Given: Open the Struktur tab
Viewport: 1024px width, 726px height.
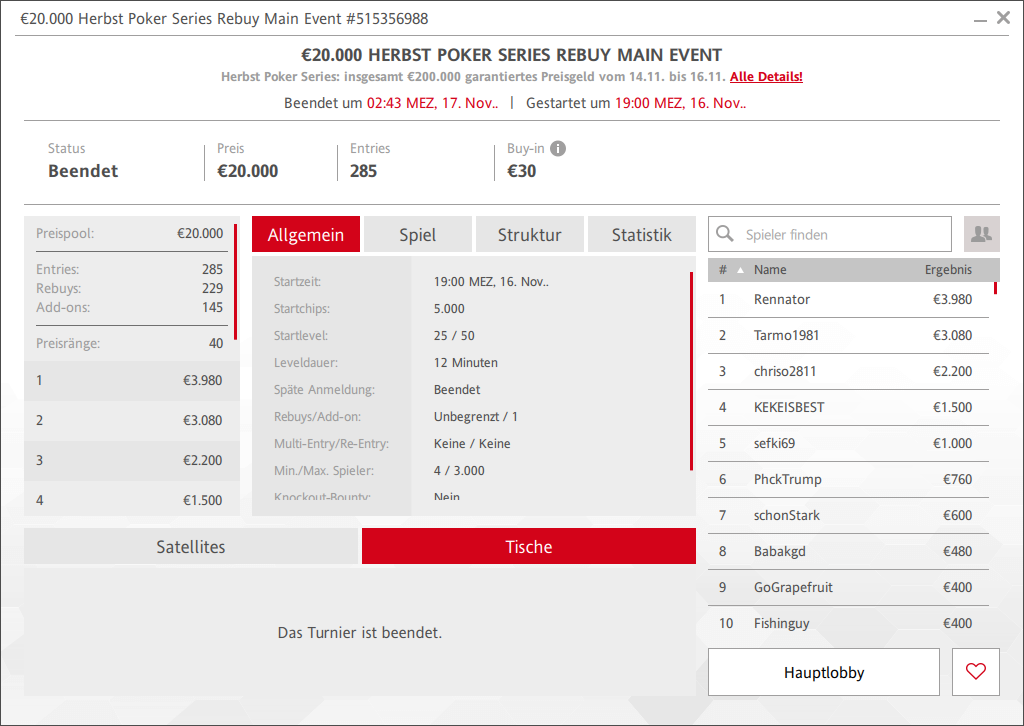Looking at the screenshot, I should [x=529, y=235].
